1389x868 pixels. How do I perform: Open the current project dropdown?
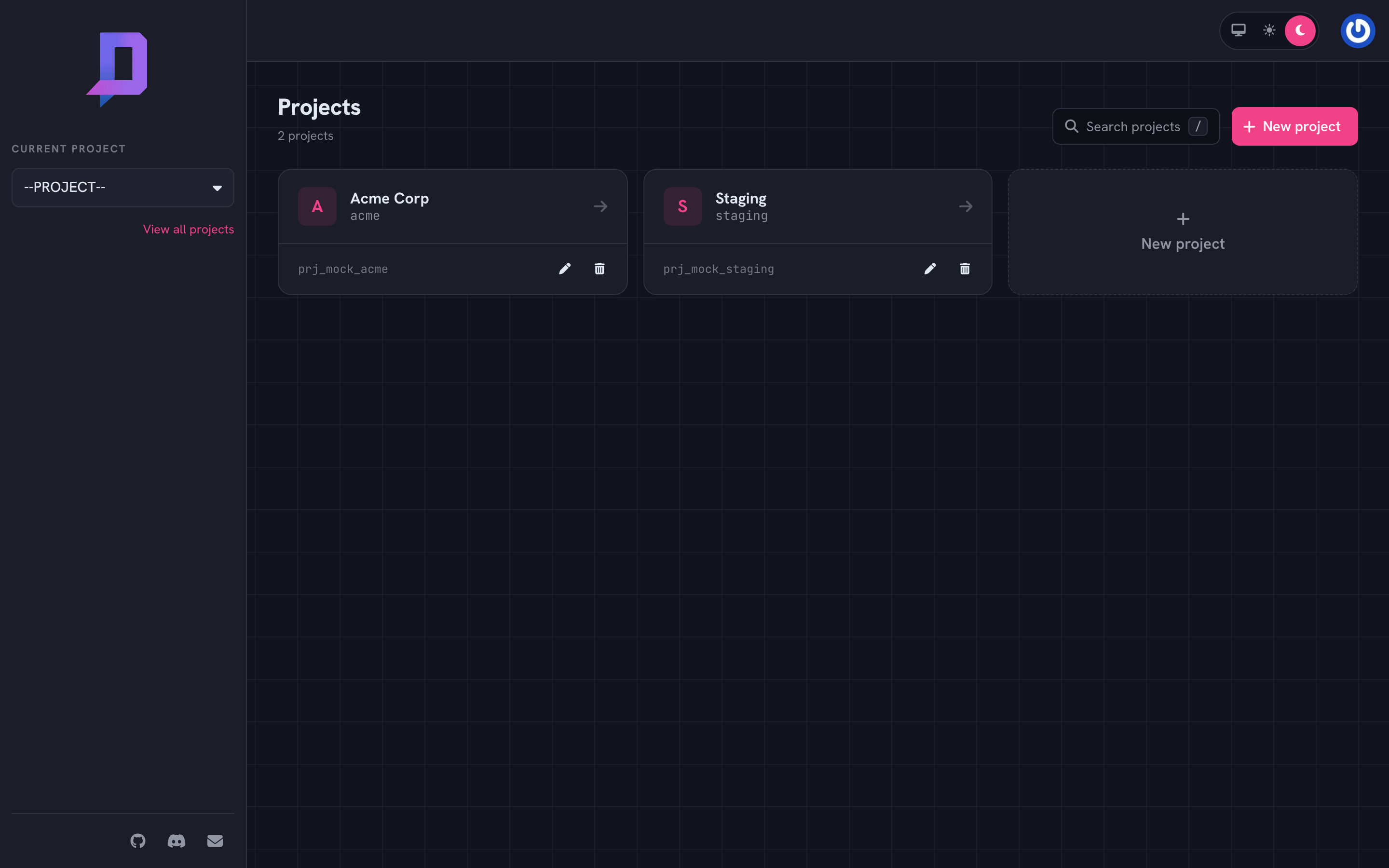point(123,187)
